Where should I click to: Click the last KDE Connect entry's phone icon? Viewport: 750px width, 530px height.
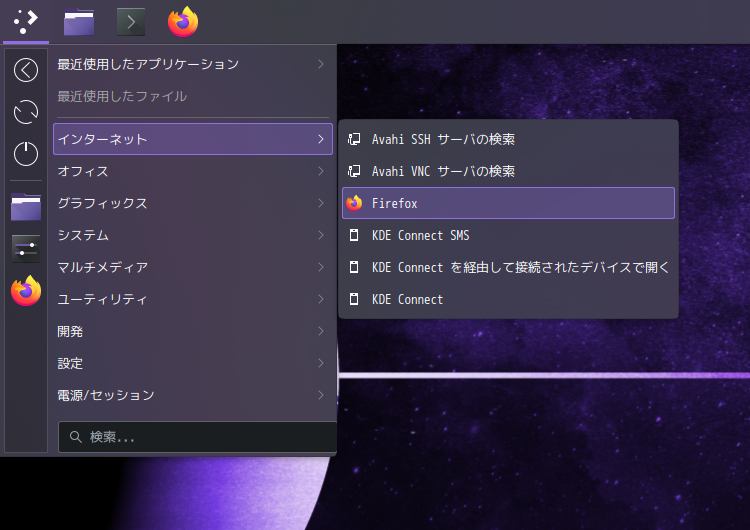pos(354,299)
